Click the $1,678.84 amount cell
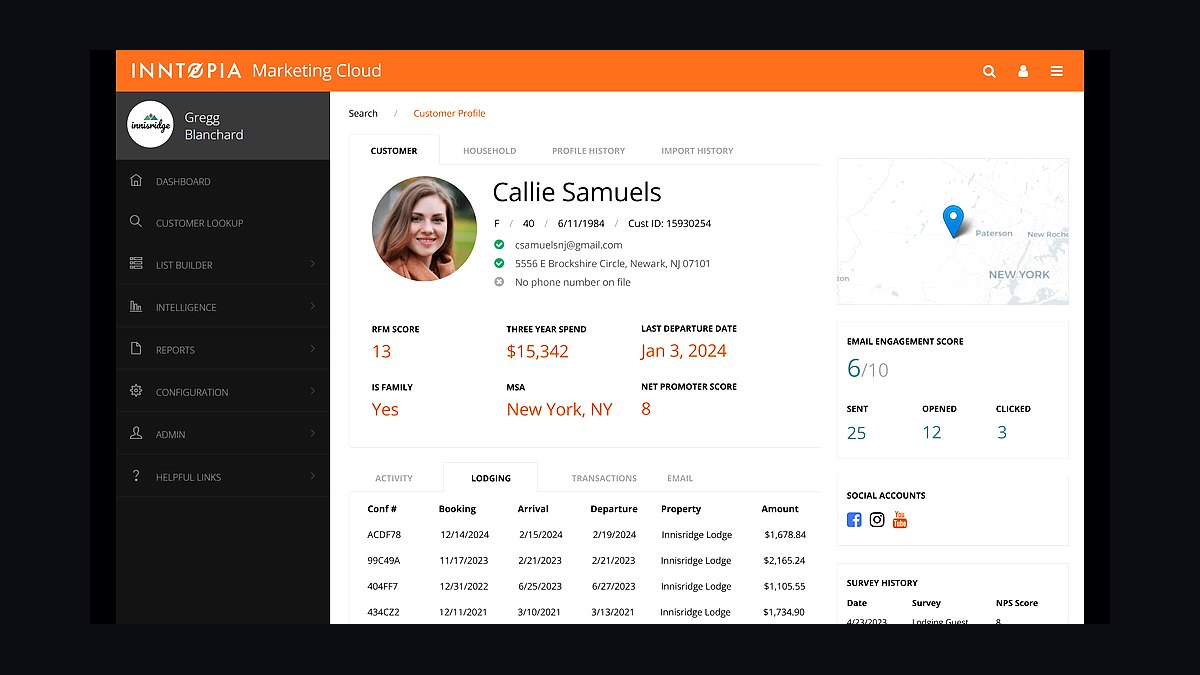1200x675 pixels. [785, 535]
